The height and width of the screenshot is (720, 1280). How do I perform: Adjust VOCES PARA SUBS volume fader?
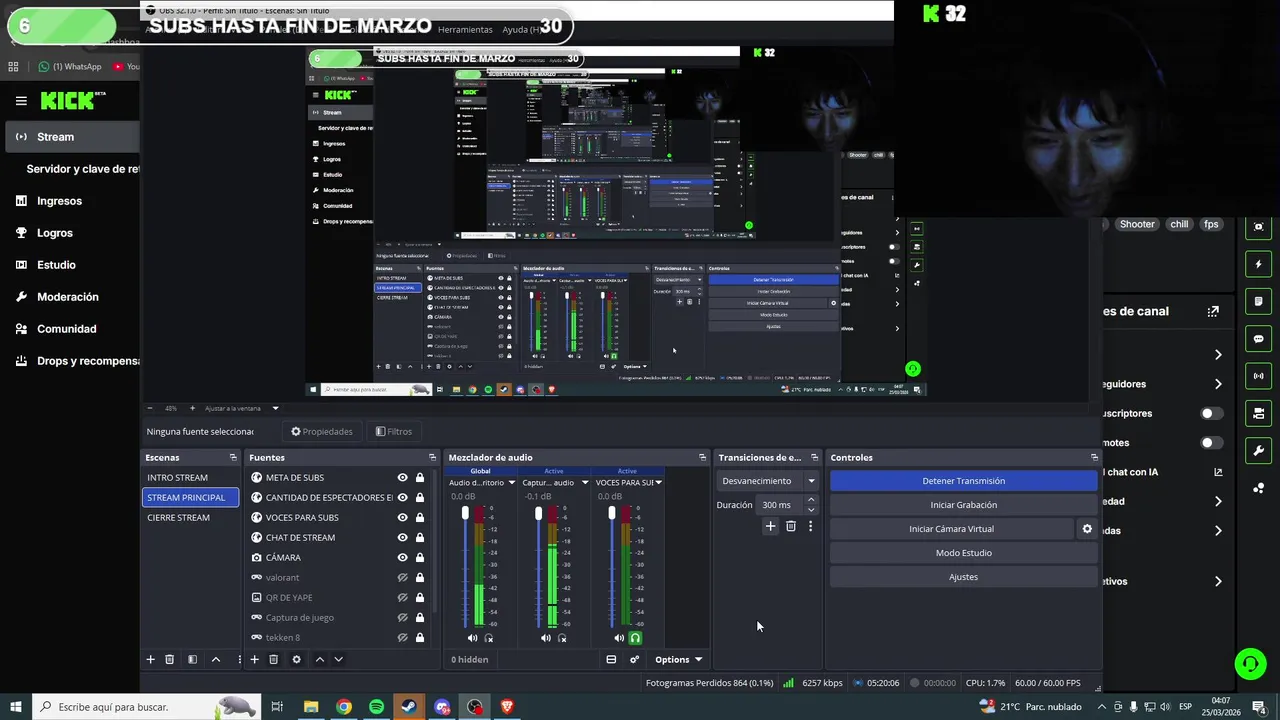click(612, 513)
